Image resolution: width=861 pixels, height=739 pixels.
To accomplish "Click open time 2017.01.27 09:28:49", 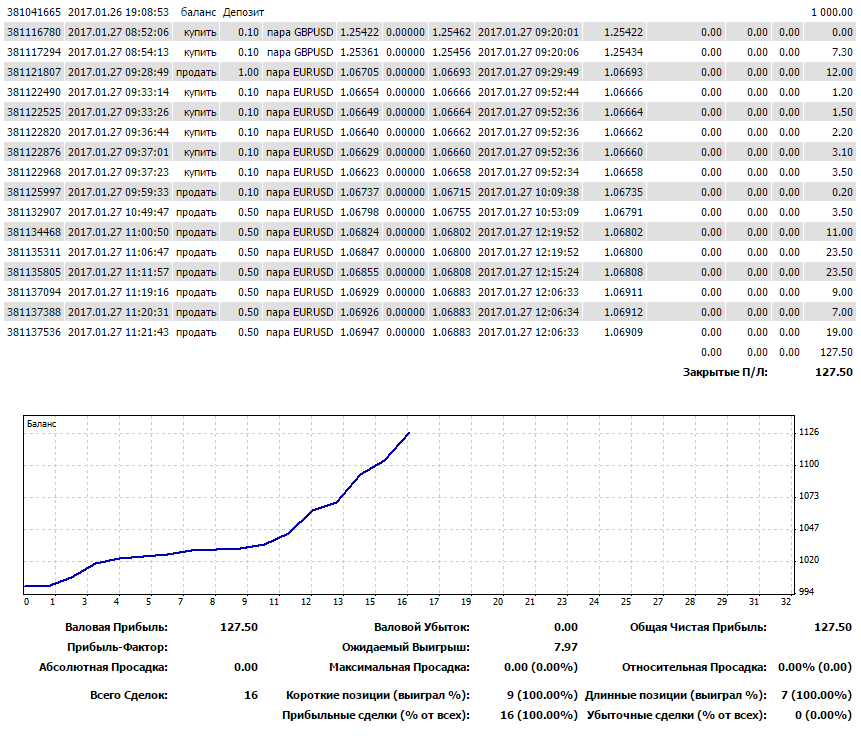I will click(118, 72).
